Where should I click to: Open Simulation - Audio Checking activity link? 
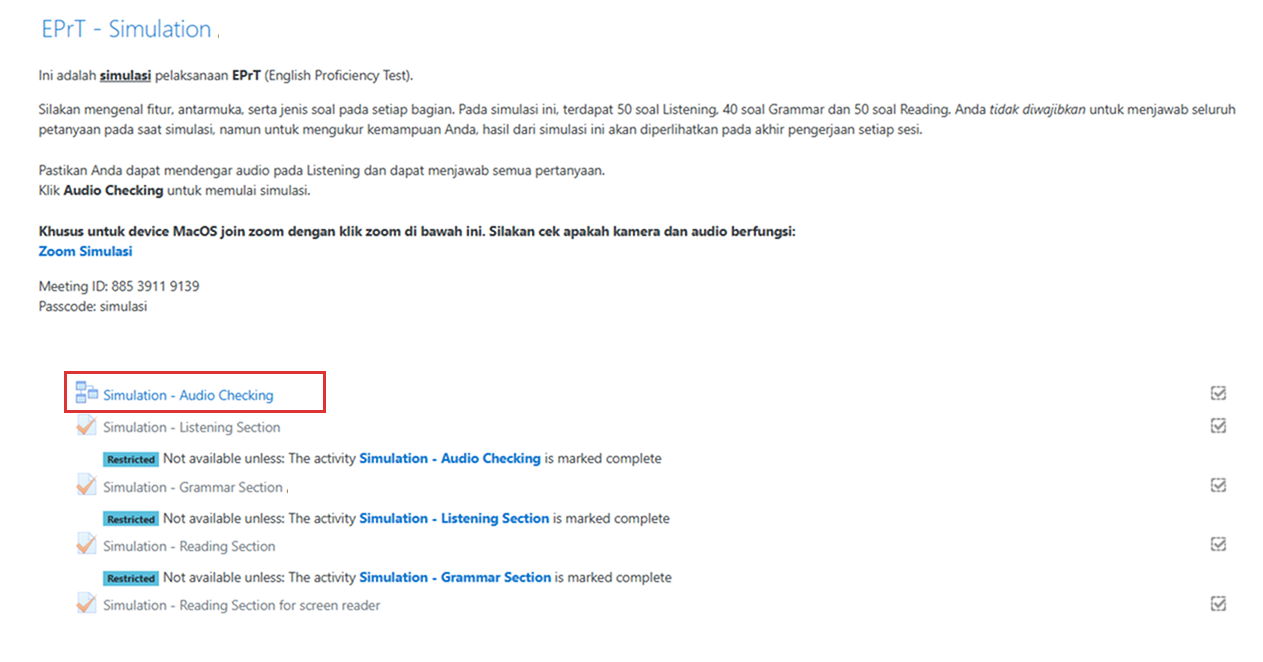pyautogui.click(x=188, y=395)
